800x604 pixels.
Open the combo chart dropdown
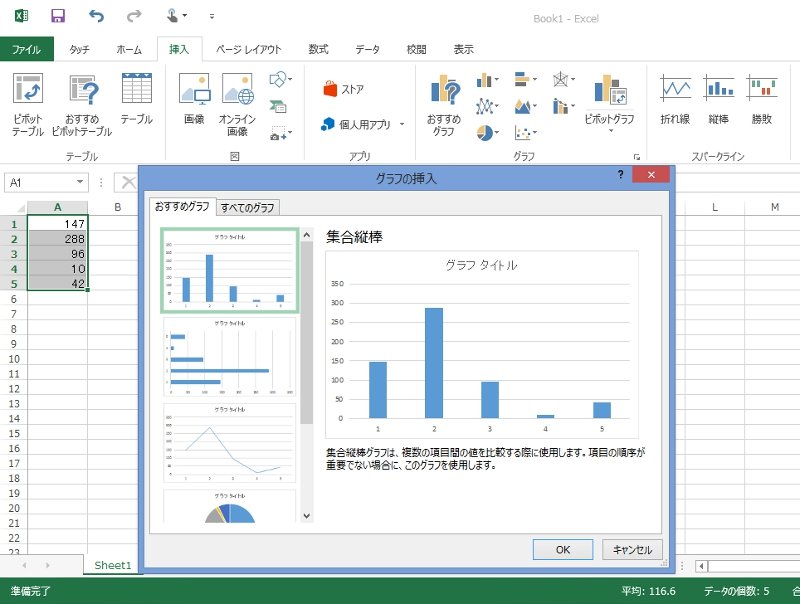tap(564, 106)
